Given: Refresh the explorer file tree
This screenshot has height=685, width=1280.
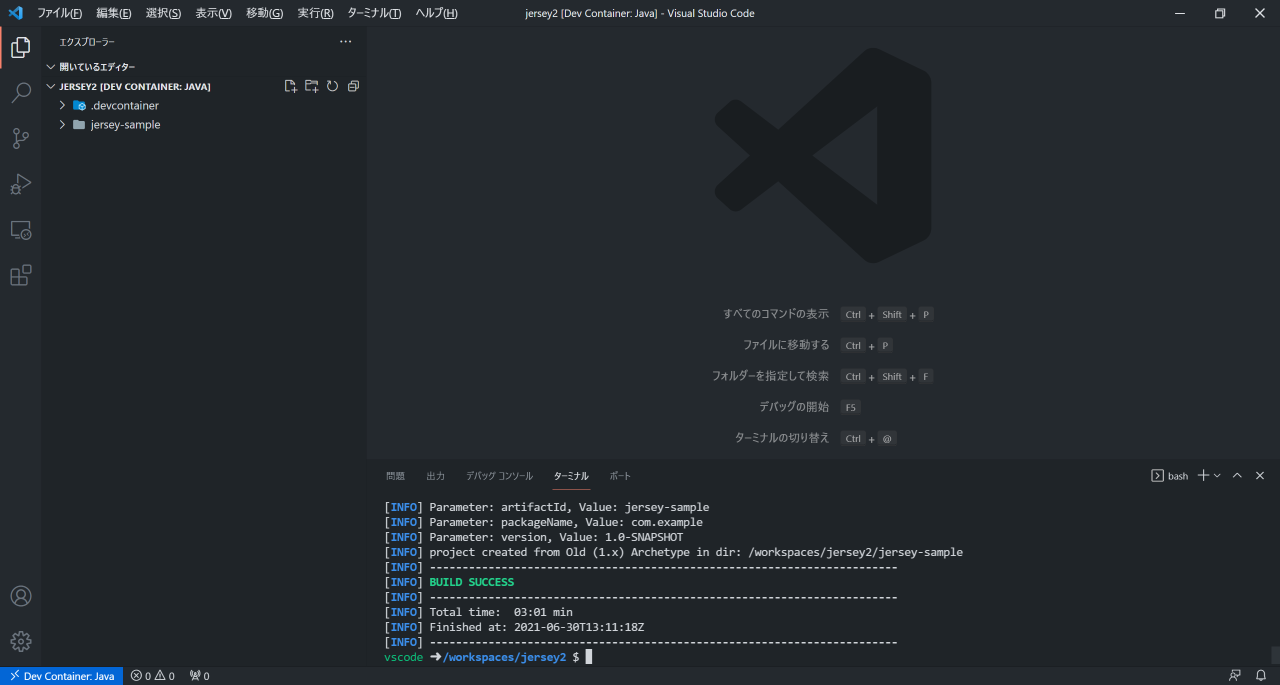Looking at the screenshot, I should (x=332, y=86).
